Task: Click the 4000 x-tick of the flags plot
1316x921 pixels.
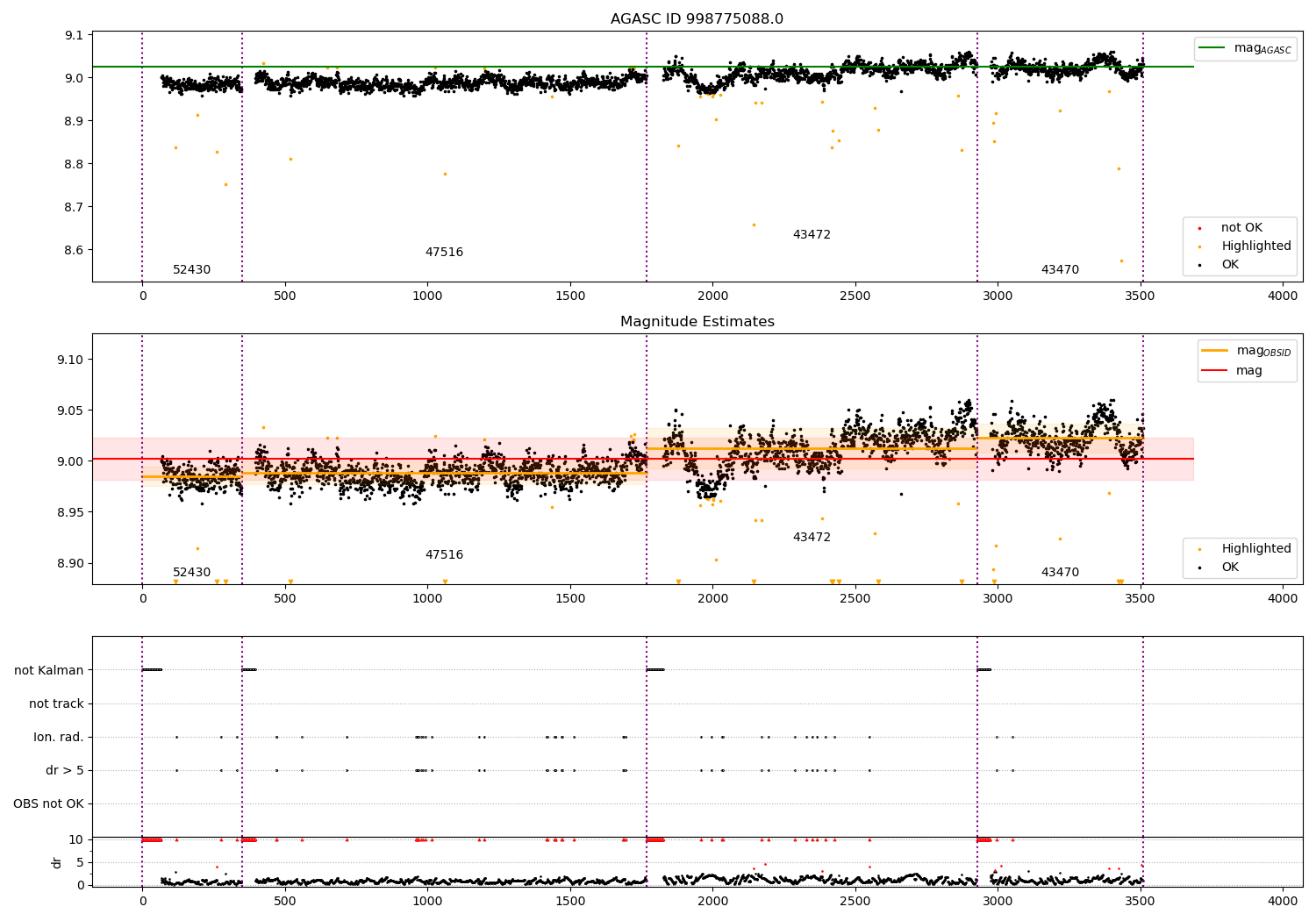Action: 1283,902
